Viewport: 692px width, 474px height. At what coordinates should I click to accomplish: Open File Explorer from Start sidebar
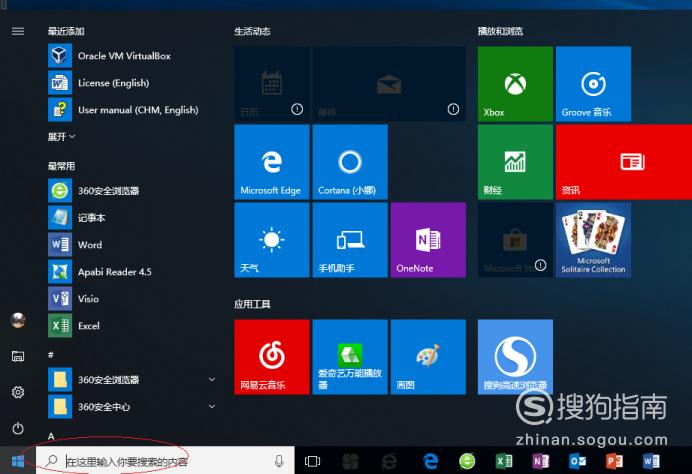[18, 356]
